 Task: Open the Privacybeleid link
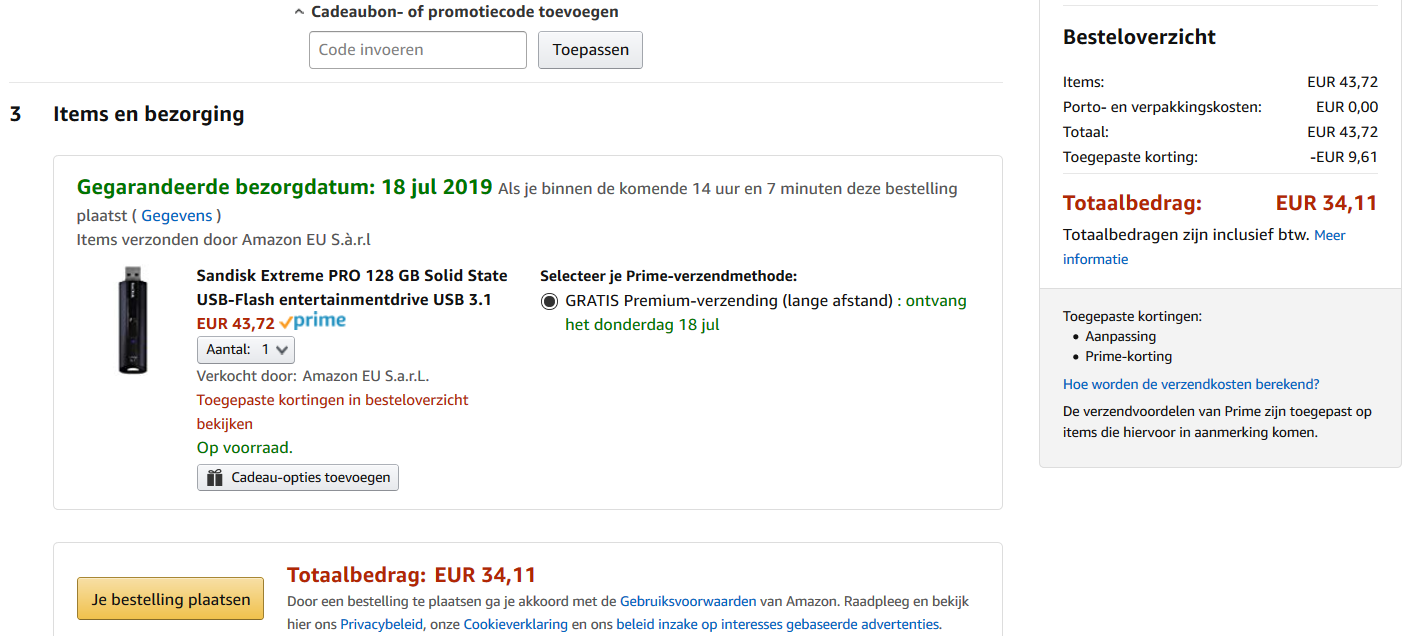(381, 624)
